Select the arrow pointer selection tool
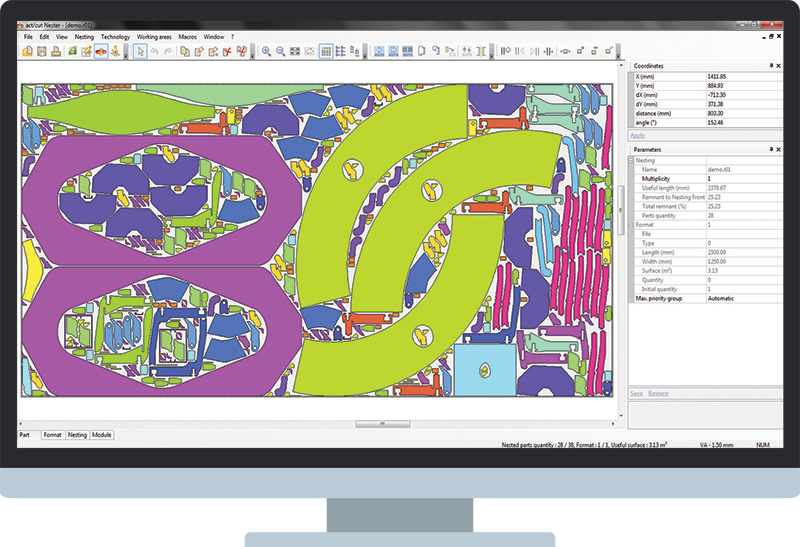800x547 pixels. point(140,51)
